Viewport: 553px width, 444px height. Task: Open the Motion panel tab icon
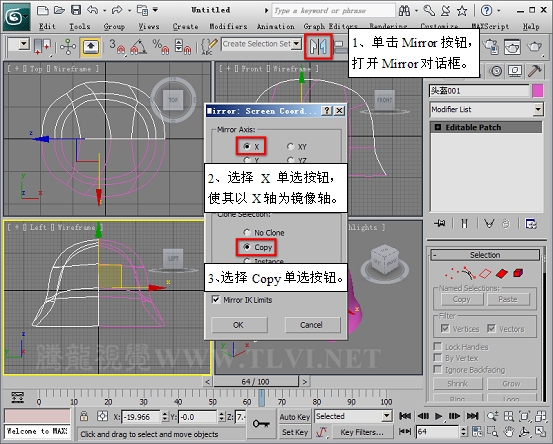[x=496, y=71]
